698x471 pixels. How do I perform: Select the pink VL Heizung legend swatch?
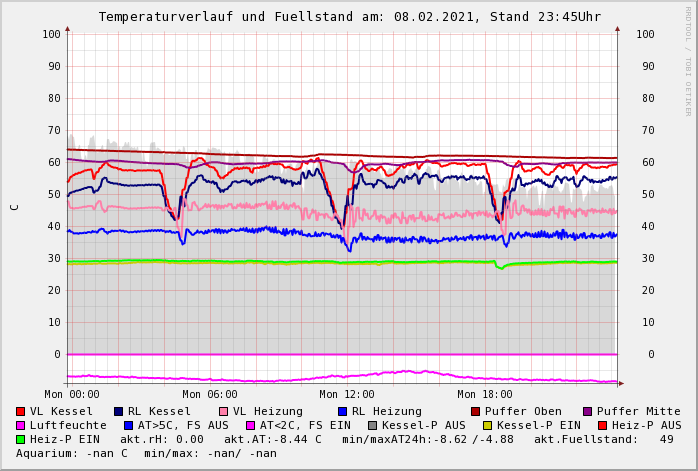223,412
